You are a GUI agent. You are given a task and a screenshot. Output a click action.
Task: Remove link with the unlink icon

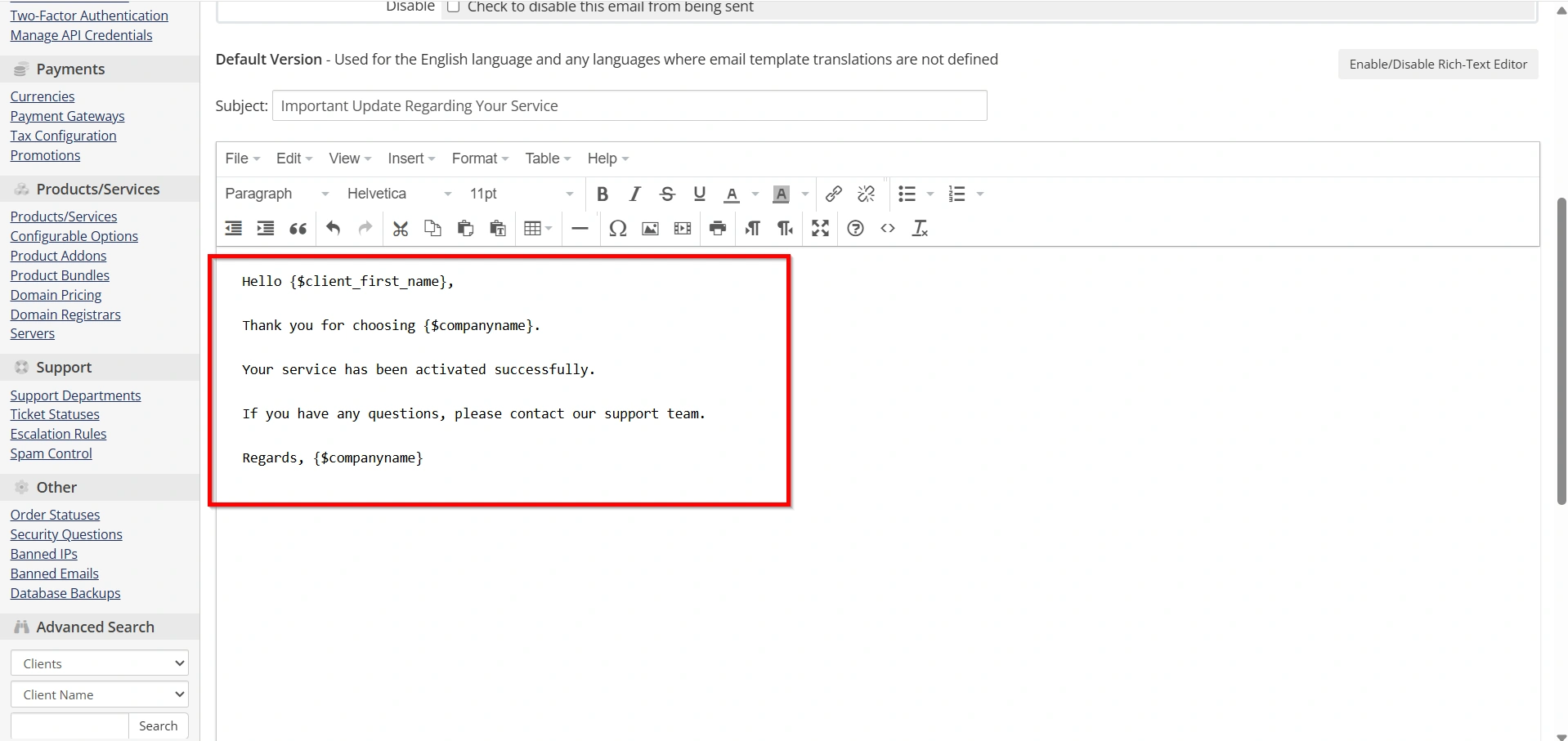pos(867,194)
